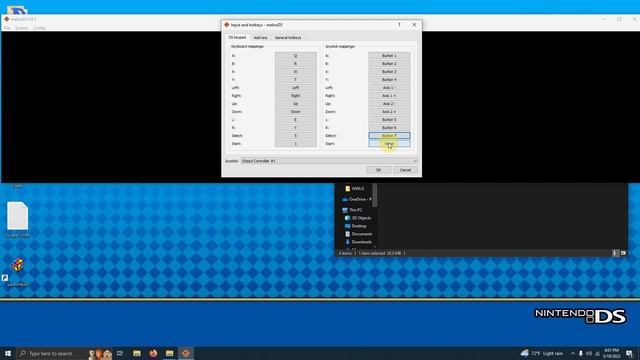Open the Joystick XInput Controller dropdown
The image size is (640, 360).
point(329,161)
